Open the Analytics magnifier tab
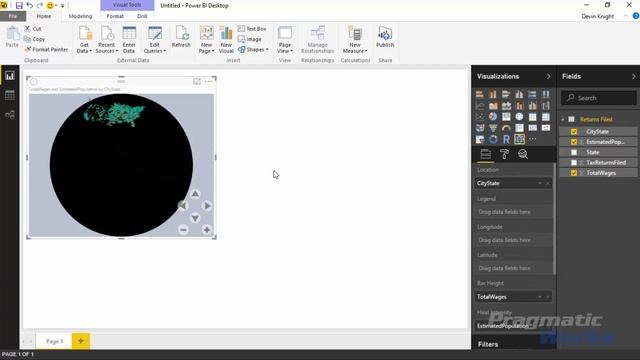The height and width of the screenshot is (360, 640). [523, 154]
